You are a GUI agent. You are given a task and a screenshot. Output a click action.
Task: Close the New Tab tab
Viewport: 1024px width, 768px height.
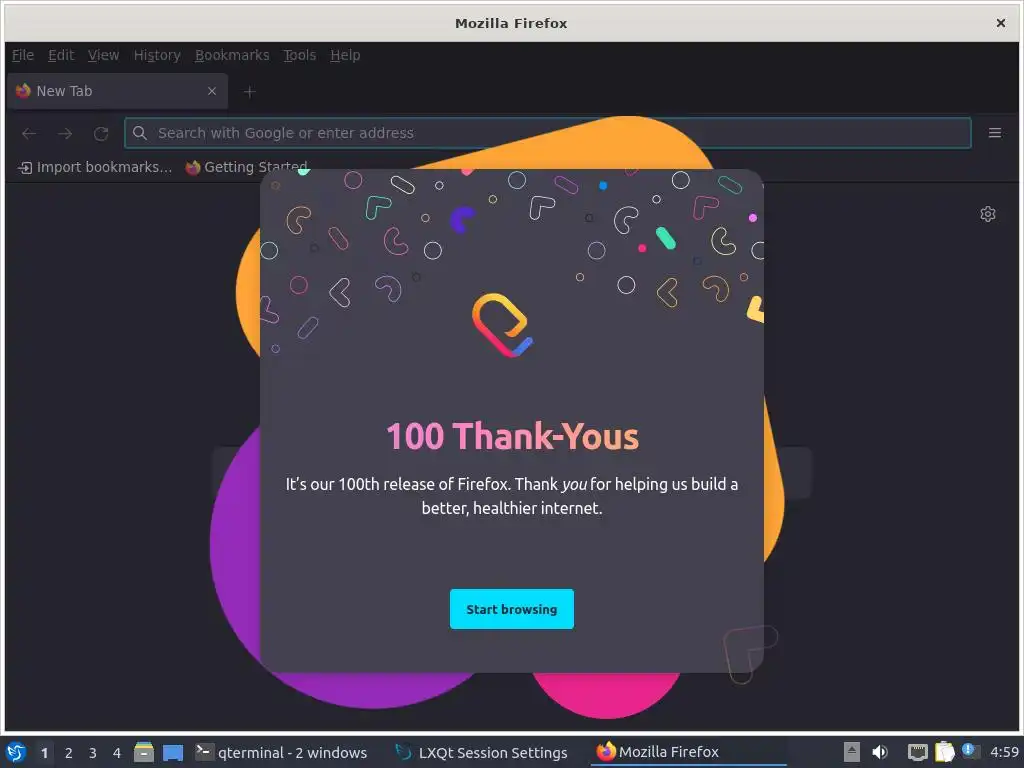click(x=212, y=91)
